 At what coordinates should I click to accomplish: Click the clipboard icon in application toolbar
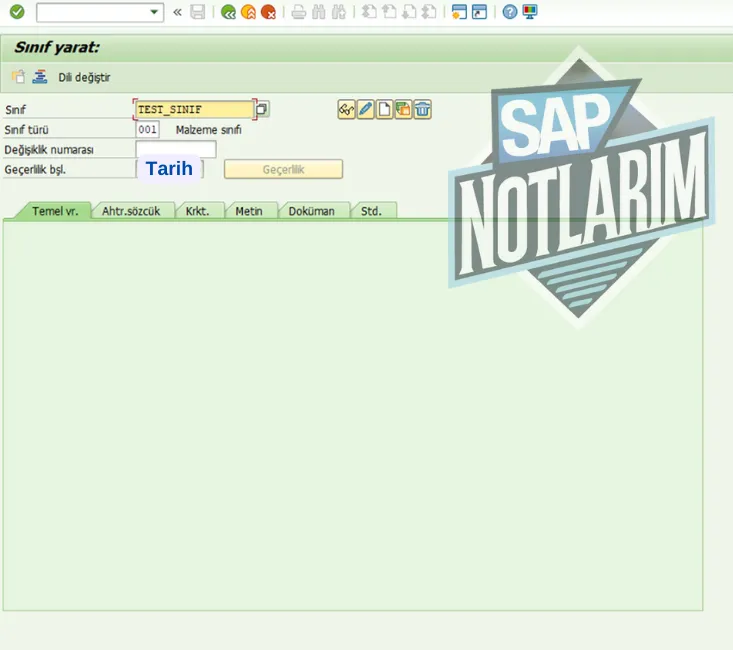point(18,77)
